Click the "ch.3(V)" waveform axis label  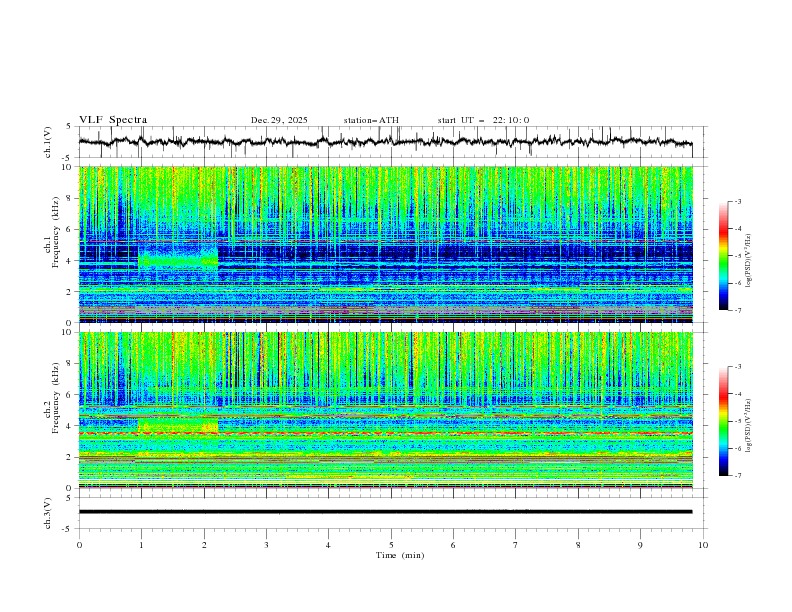coord(48,513)
